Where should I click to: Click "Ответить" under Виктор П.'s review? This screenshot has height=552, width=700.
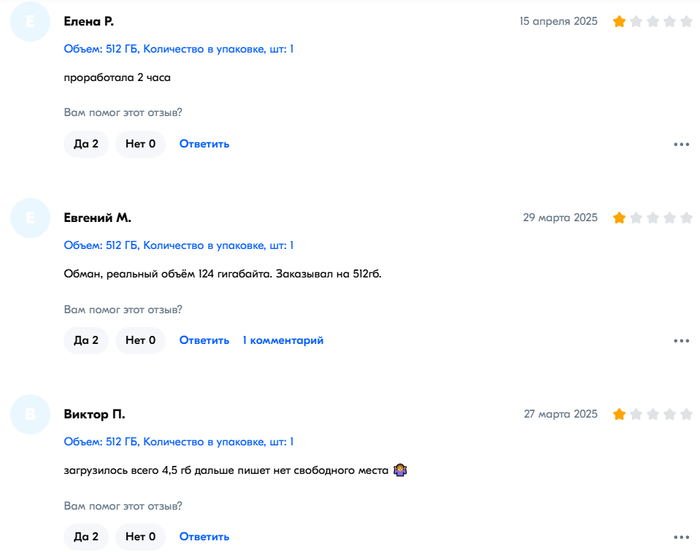[x=204, y=537]
